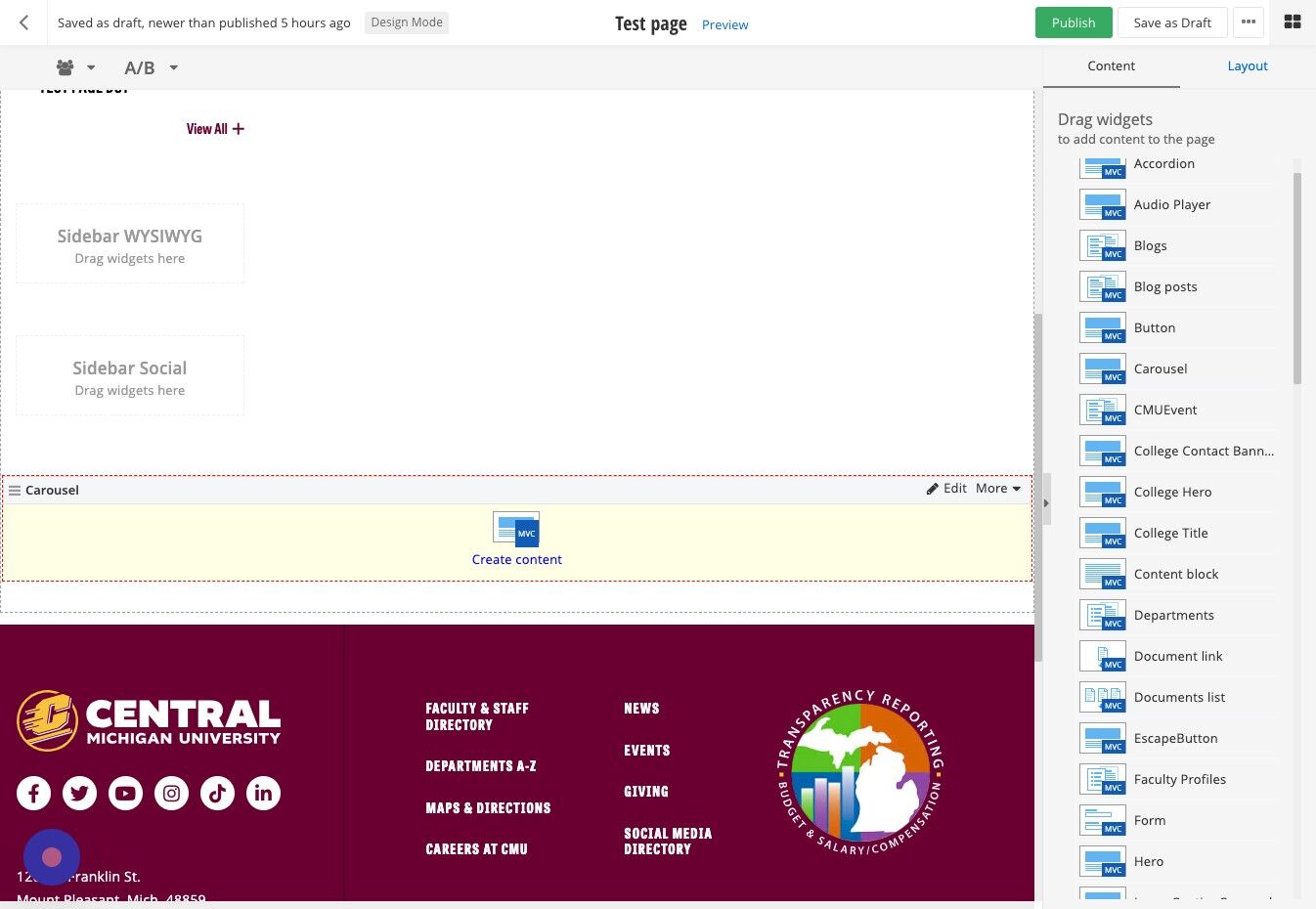Viewport: 1316px width, 909px height.
Task: Select the Document link widget icon
Action: [1103, 656]
